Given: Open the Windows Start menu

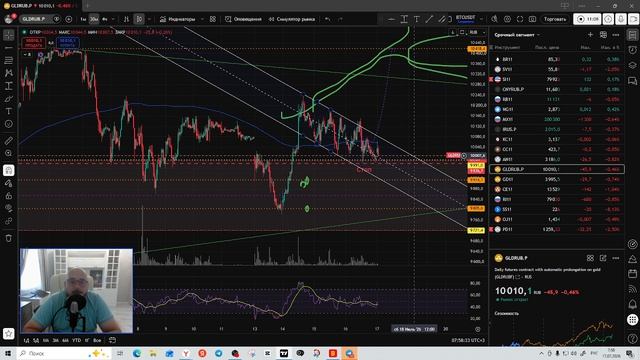Looking at the screenshot, I should point(8,353).
